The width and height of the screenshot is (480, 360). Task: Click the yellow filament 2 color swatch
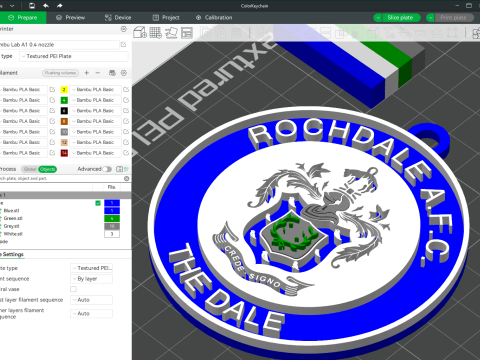64,89
